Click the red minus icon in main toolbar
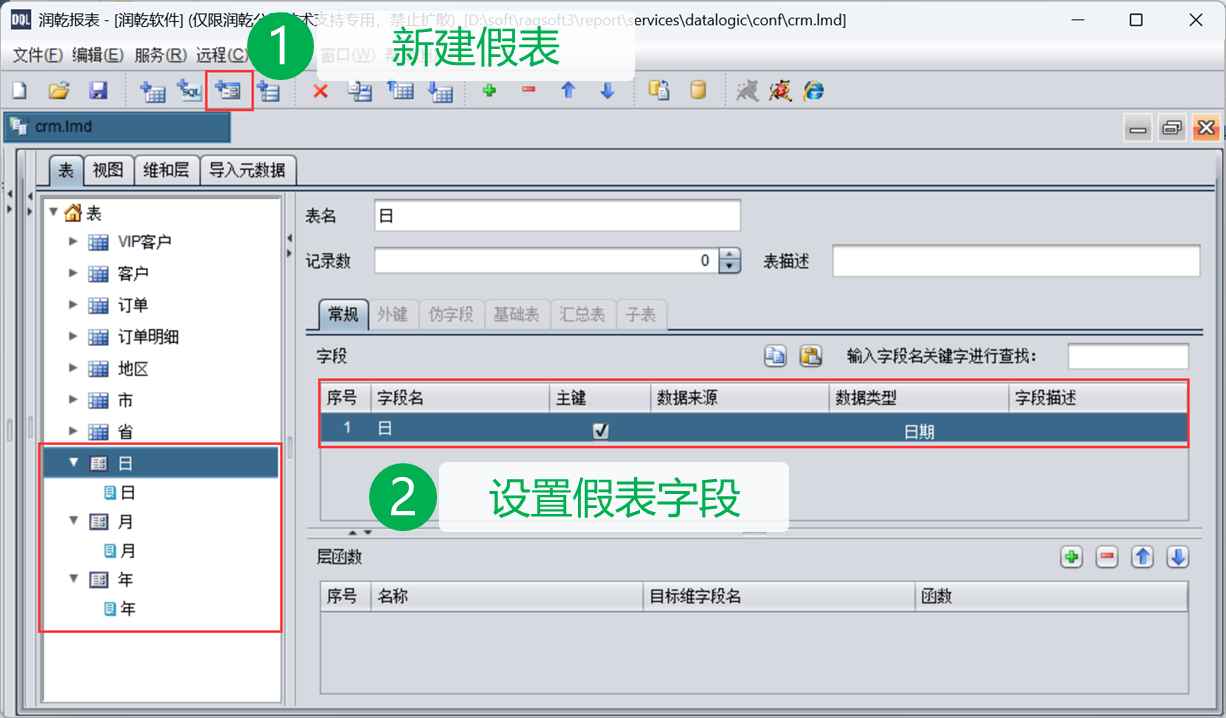This screenshot has width=1226, height=718. 529,90
